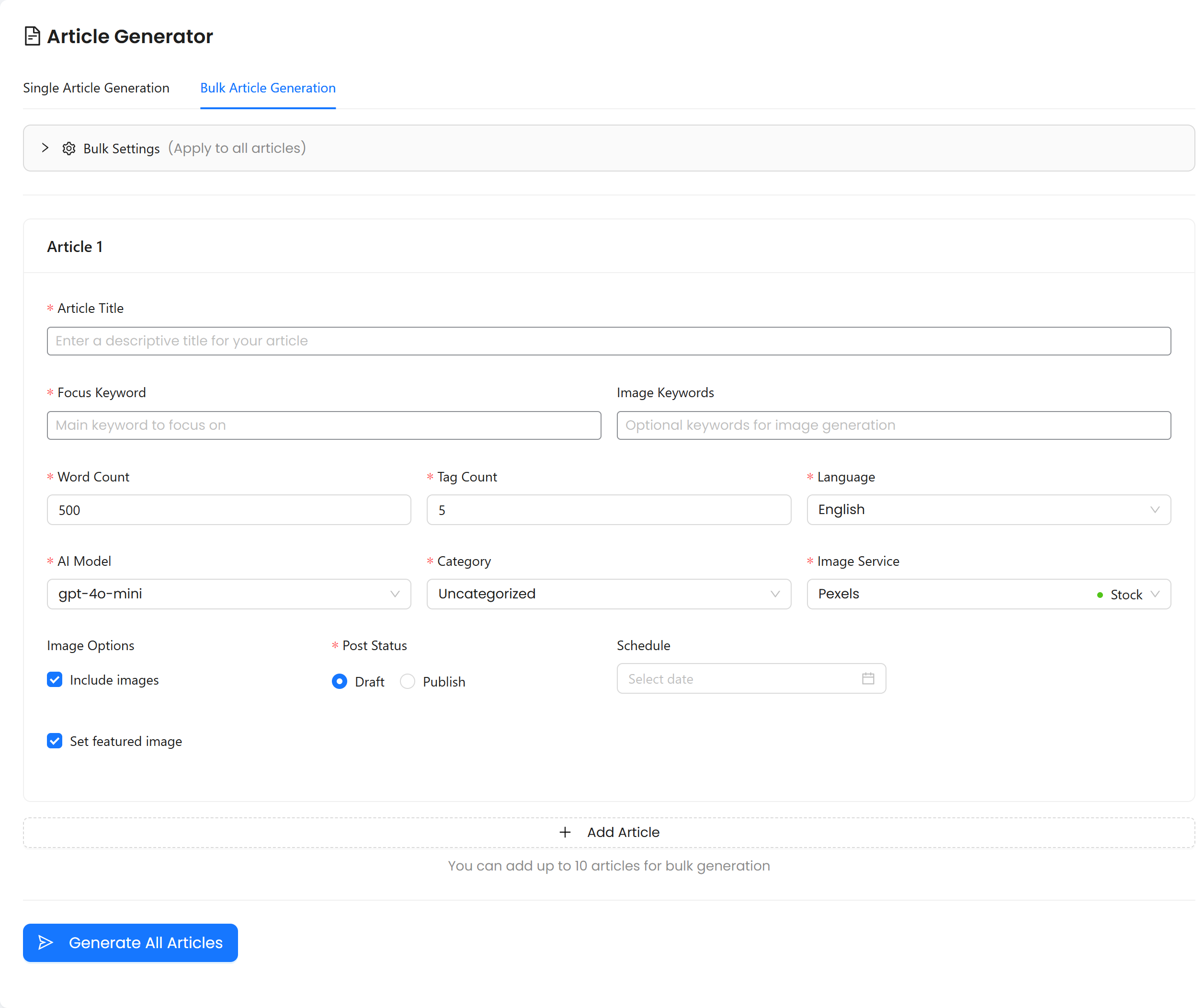1204x1008 pixels.
Task: Click the Article Generator document icon
Action: click(x=32, y=36)
